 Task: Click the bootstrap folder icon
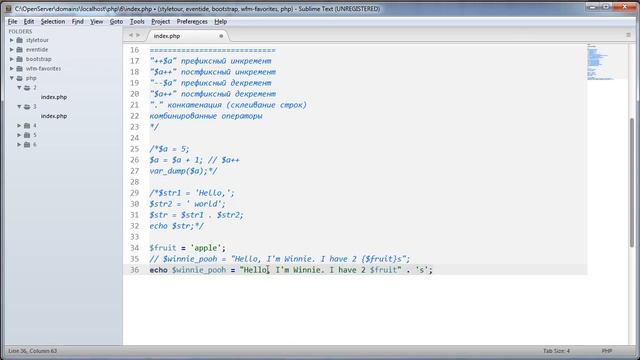point(20,59)
